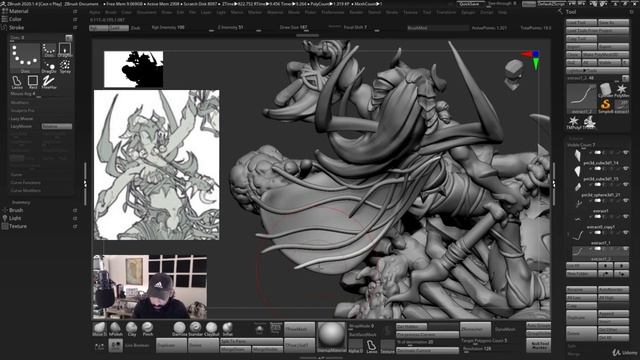This screenshot has width=640, height=360.
Task: Select the Standard brush
Action: point(195,329)
